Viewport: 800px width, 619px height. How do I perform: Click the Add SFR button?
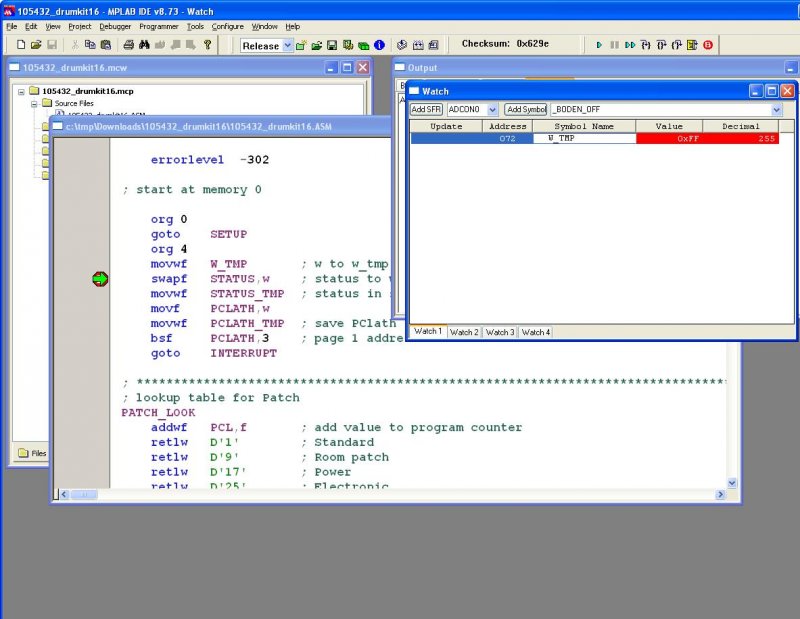(x=426, y=109)
